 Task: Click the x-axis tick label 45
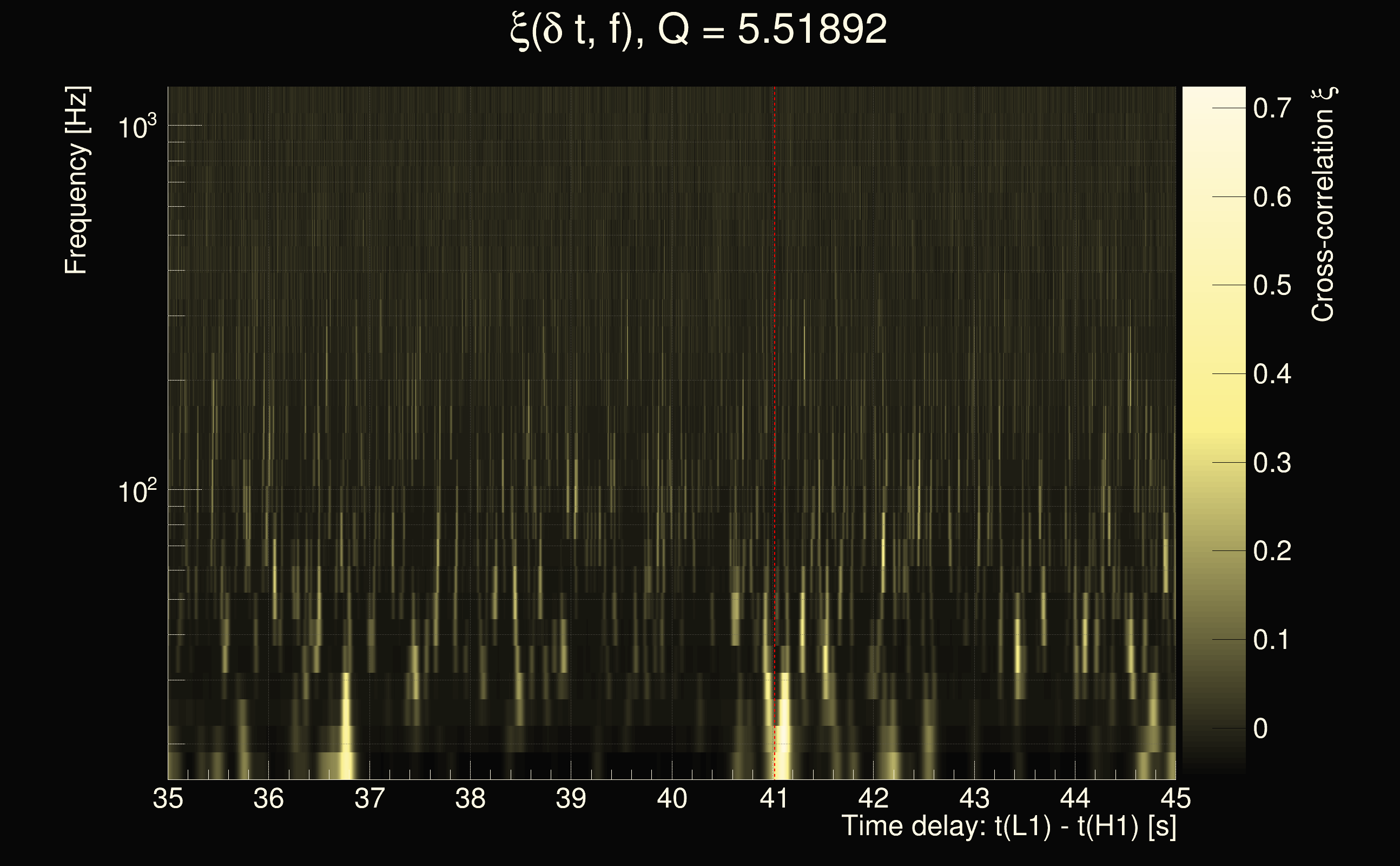point(1176,798)
